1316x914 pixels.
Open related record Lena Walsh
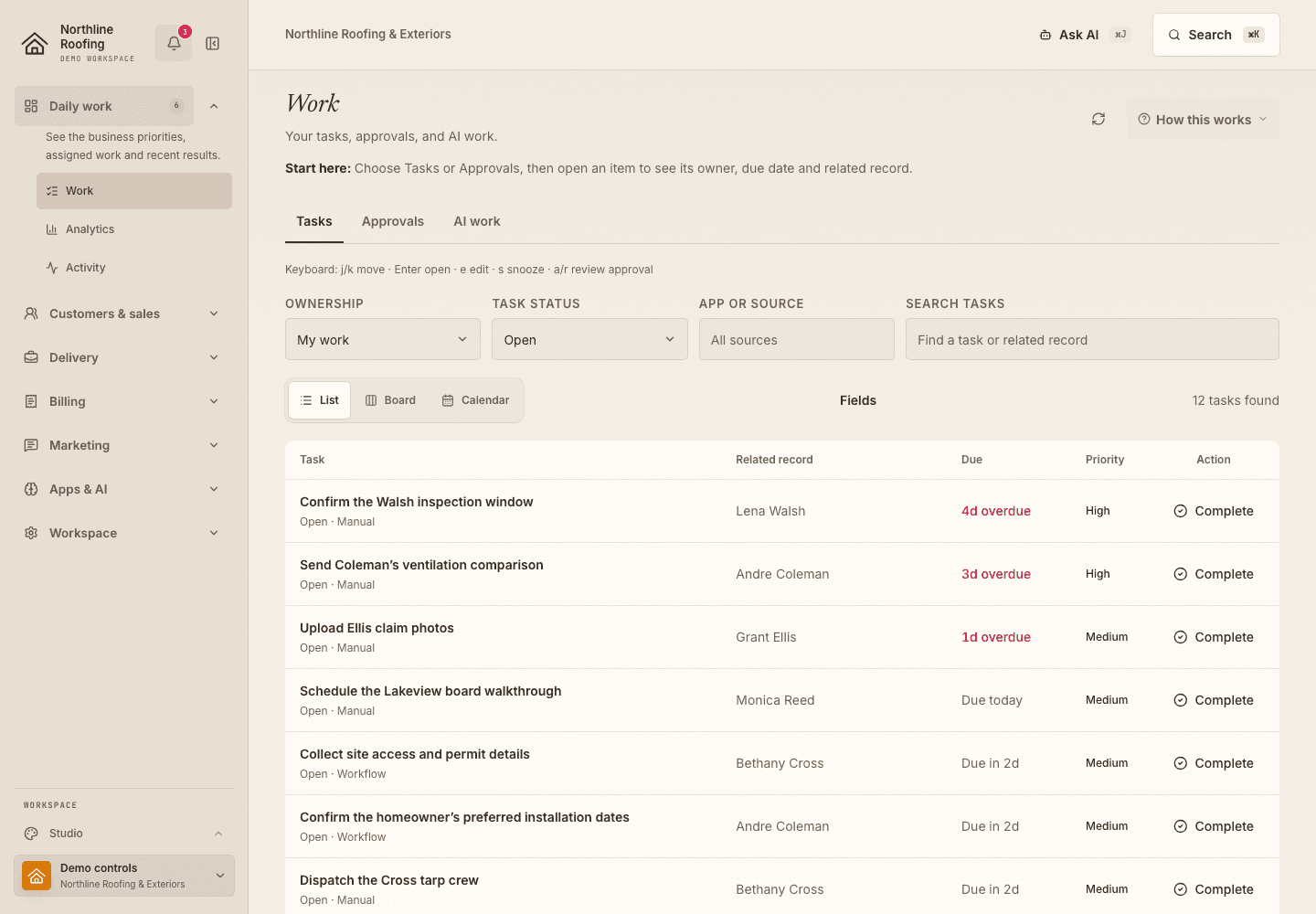[x=770, y=511]
